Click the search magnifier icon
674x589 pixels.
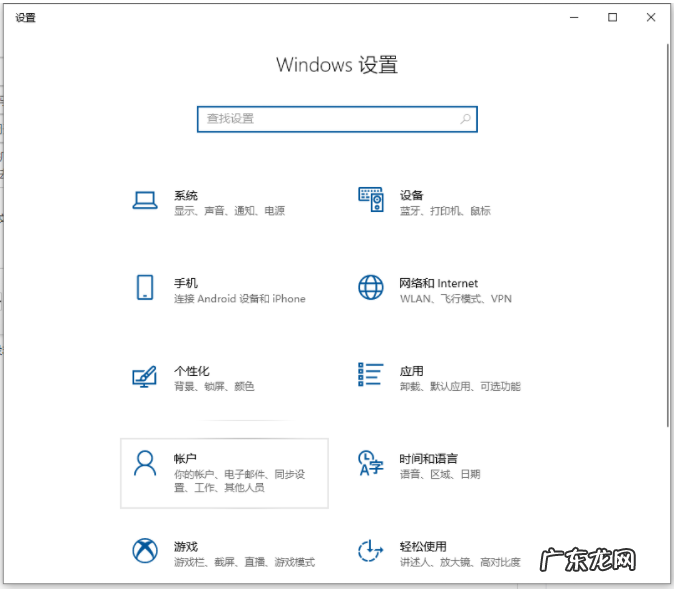465,119
